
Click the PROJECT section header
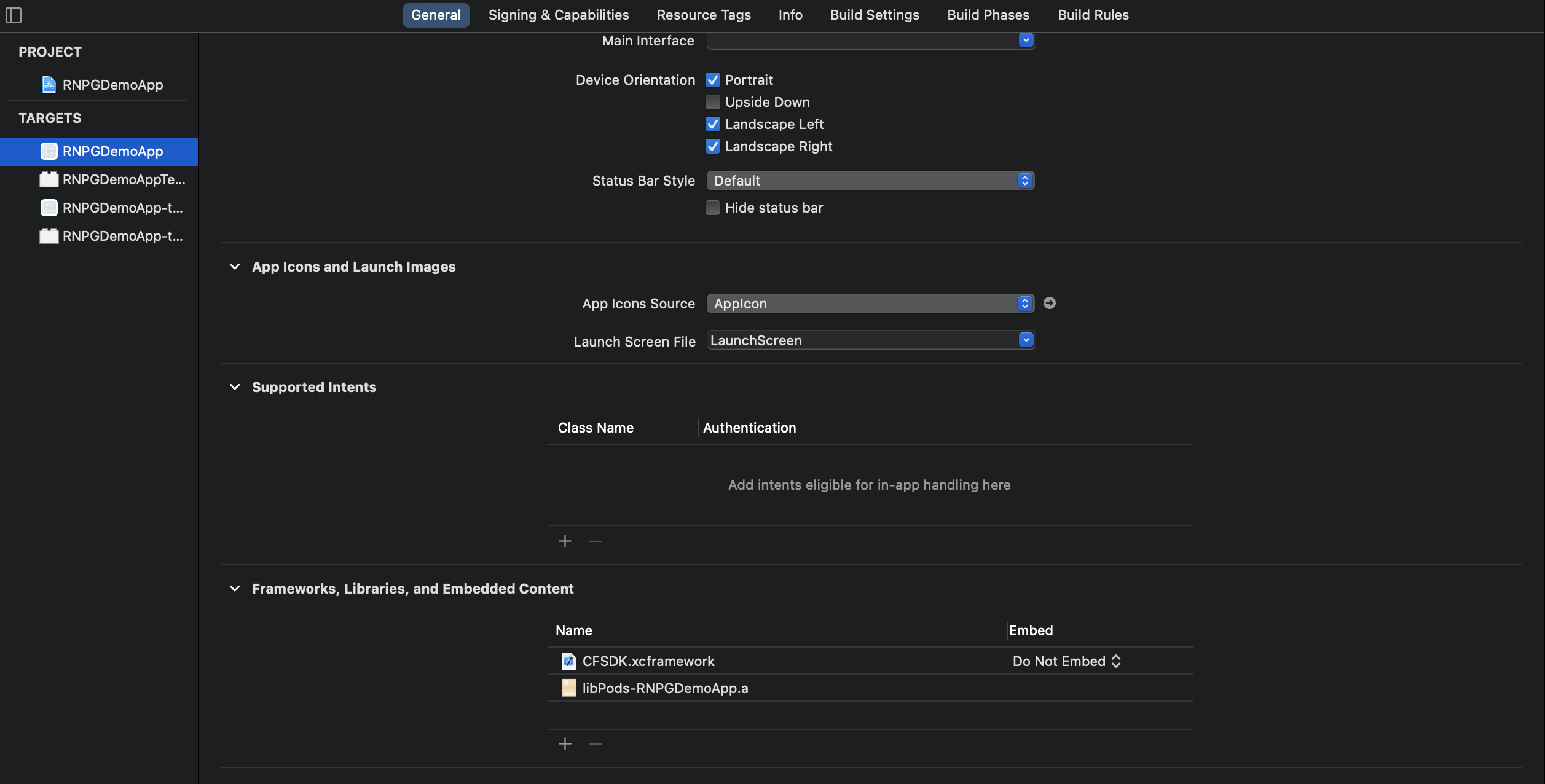[x=50, y=52]
